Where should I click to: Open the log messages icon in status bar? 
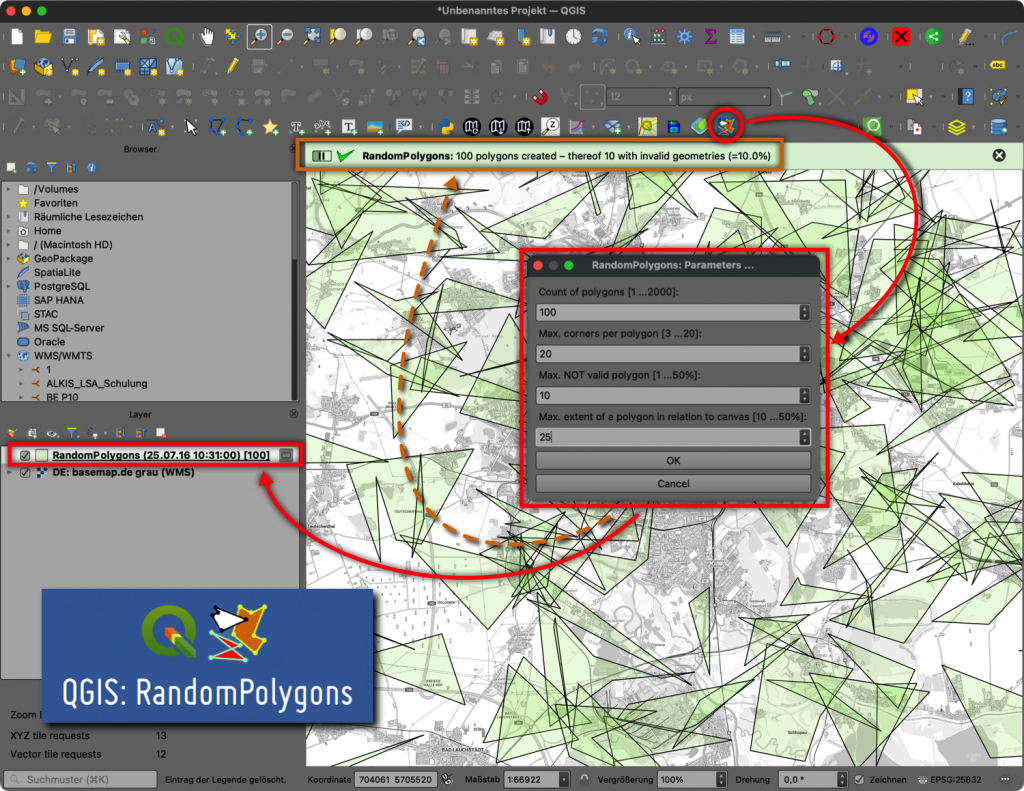coord(1005,779)
